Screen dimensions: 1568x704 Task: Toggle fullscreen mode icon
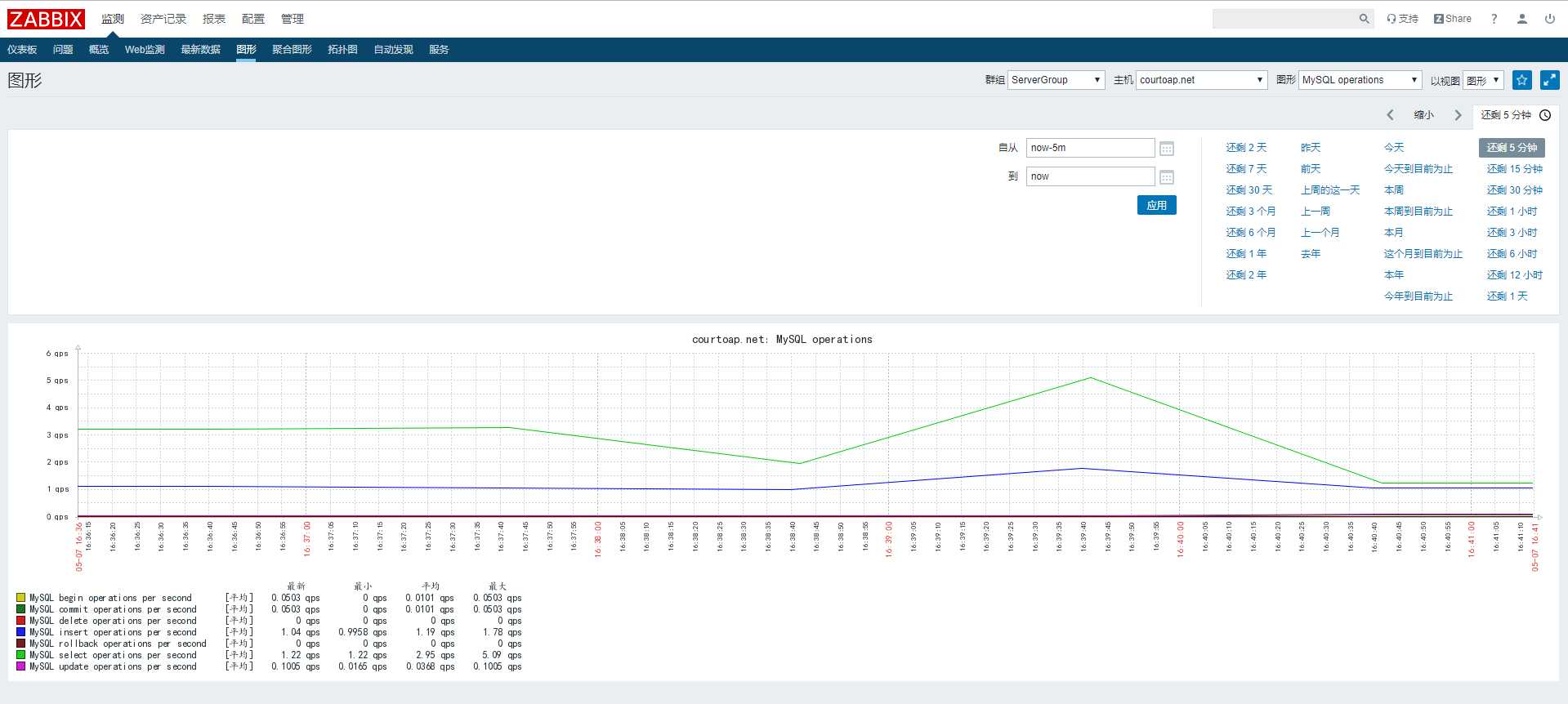[x=1549, y=80]
